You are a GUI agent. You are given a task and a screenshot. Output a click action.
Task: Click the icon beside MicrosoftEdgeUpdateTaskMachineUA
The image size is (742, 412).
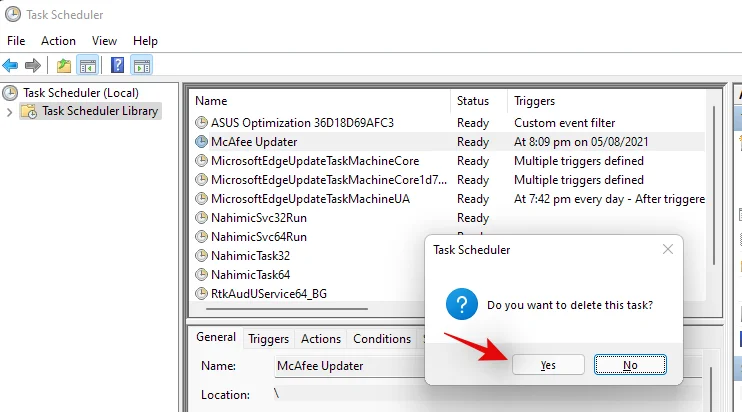202,198
